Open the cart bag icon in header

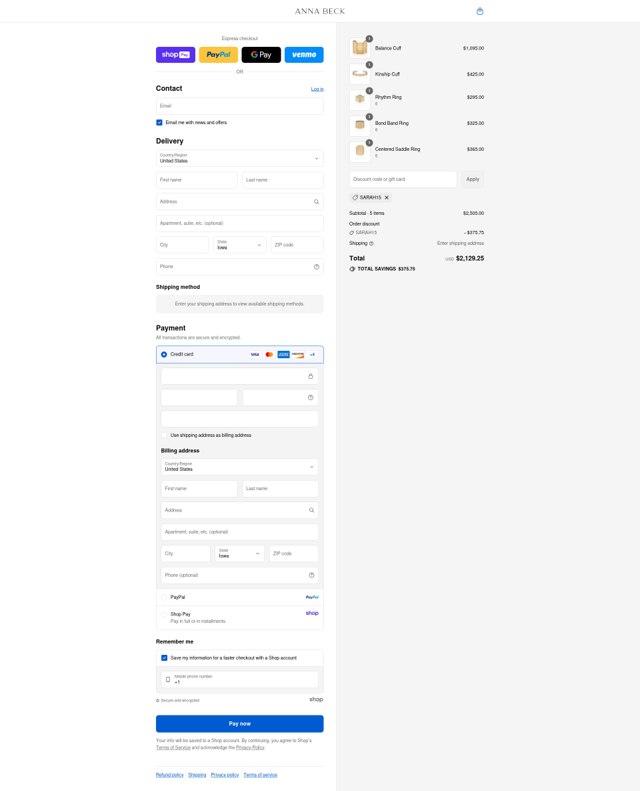click(x=480, y=11)
